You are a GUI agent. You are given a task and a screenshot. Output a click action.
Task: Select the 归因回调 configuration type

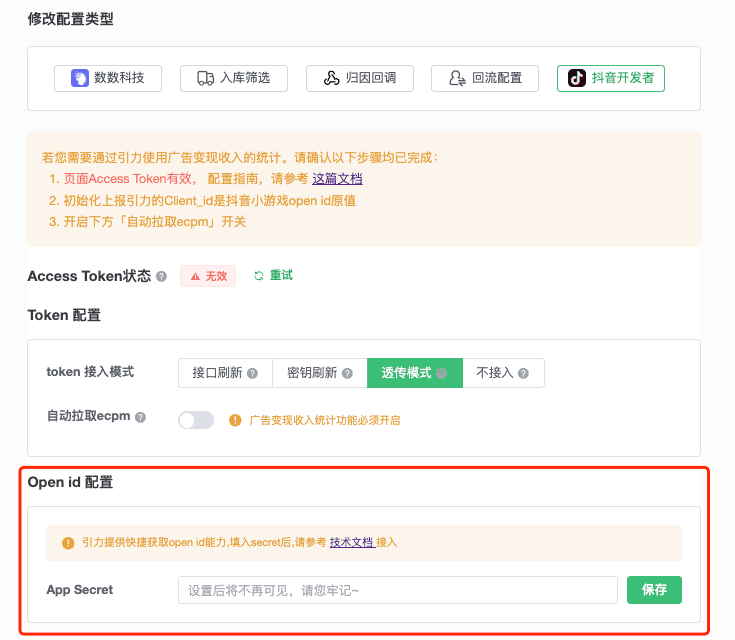(360, 78)
